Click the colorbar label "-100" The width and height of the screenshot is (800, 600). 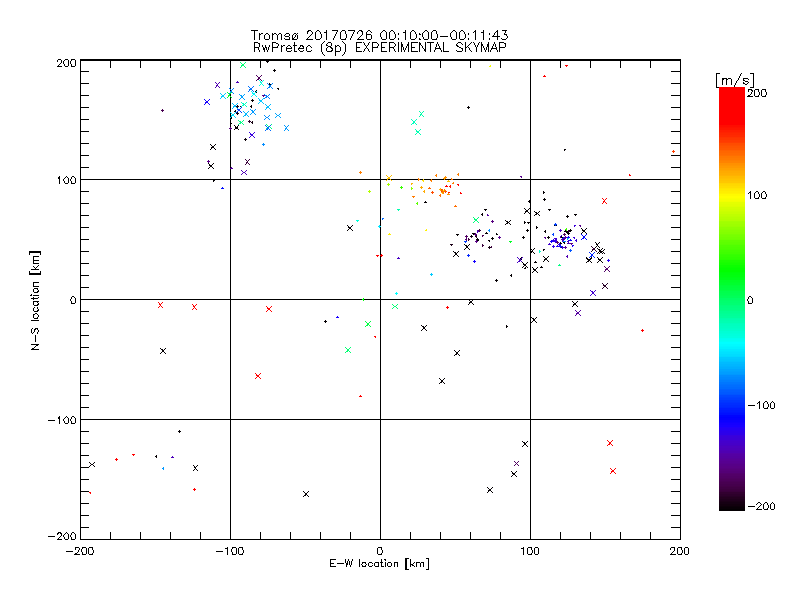(x=761, y=405)
